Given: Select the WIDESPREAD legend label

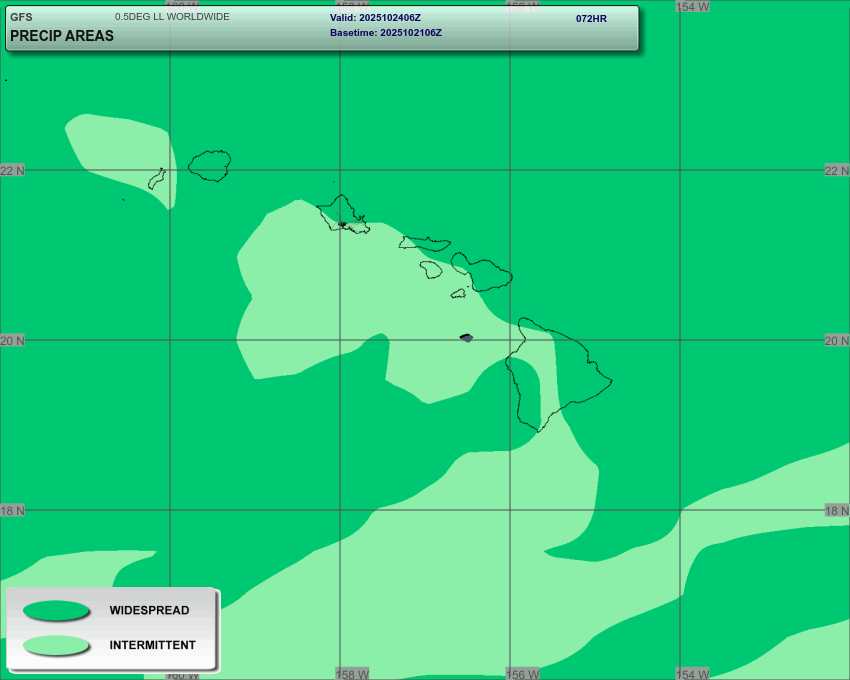Looking at the screenshot, I should 149,610.
